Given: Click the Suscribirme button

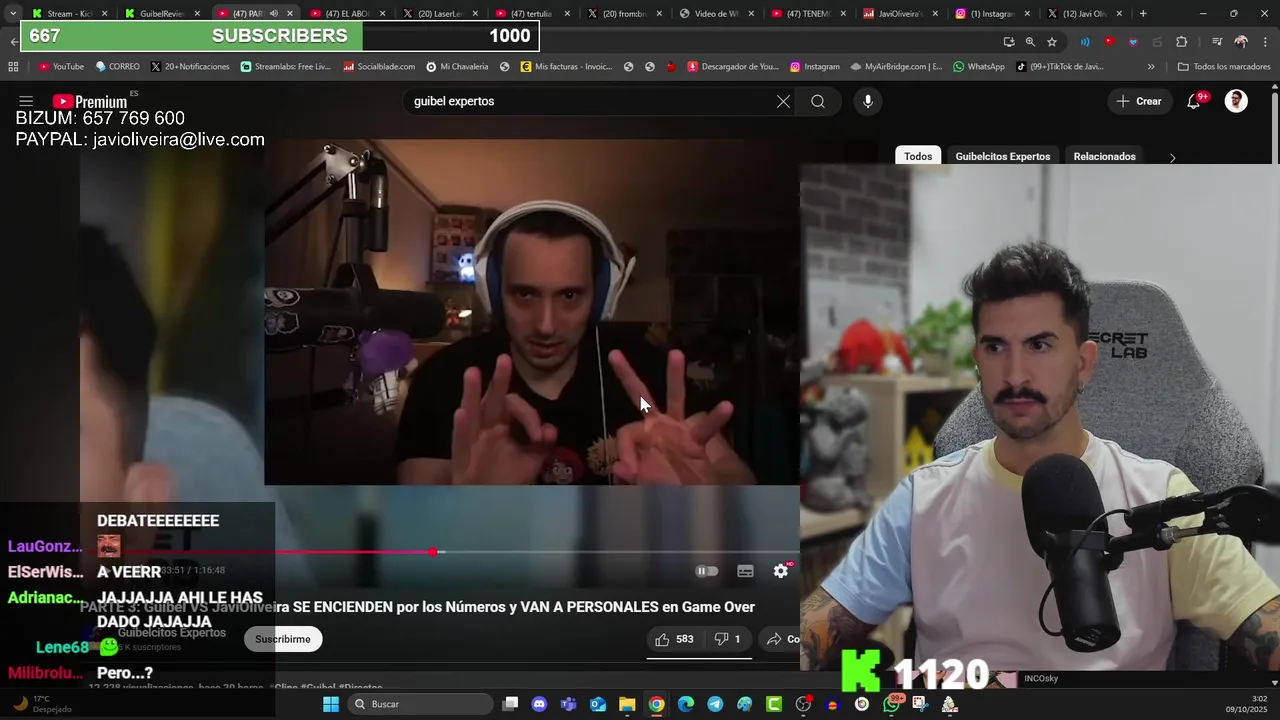Looking at the screenshot, I should (283, 639).
